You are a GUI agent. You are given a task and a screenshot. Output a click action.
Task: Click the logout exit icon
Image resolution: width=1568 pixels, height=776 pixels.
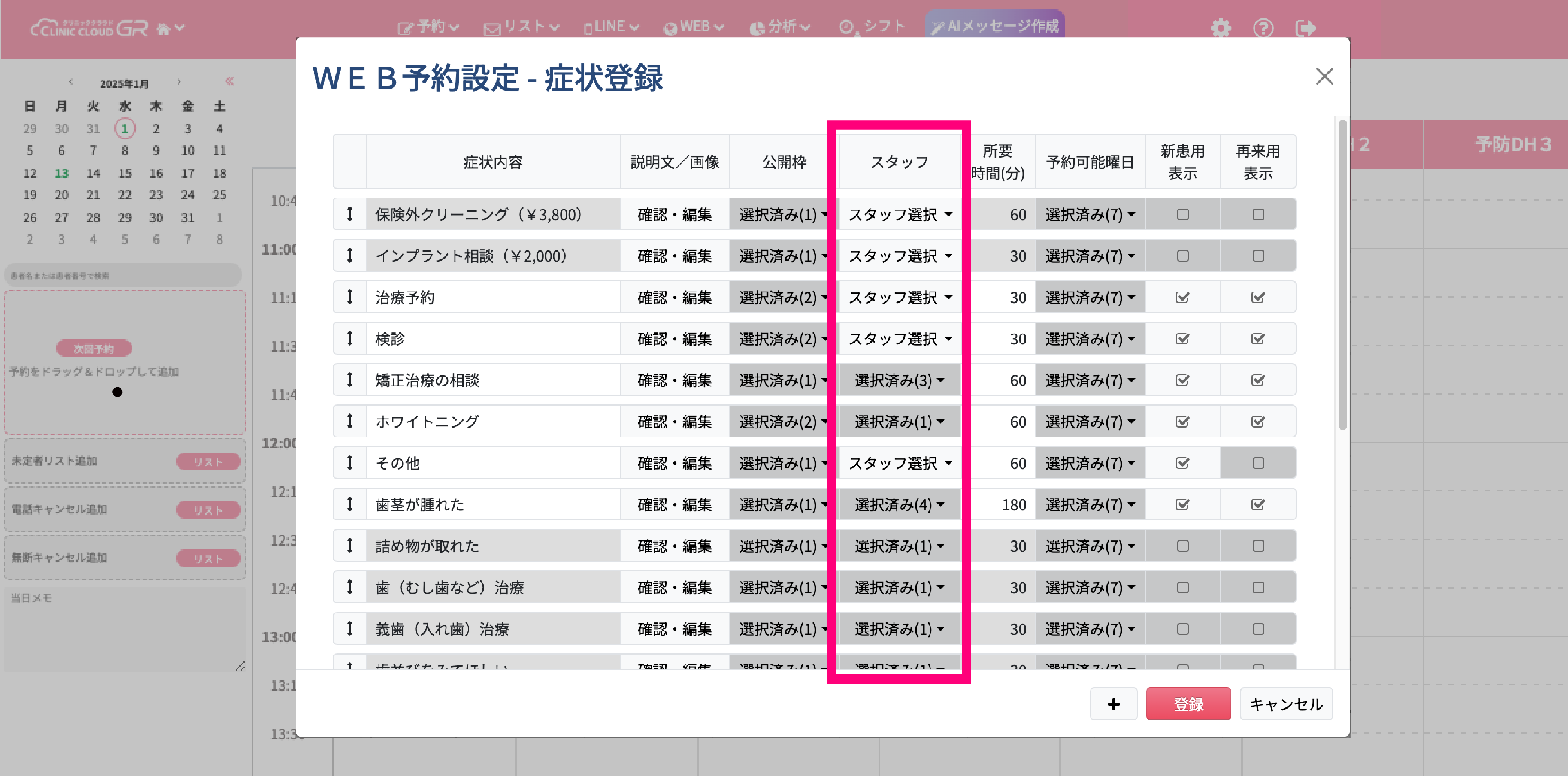tap(1305, 28)
